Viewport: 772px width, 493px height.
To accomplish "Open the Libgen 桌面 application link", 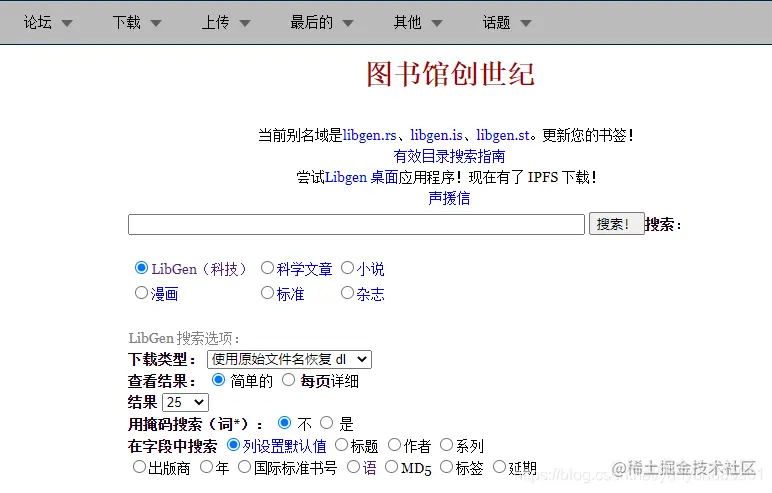I will pyautogui.click(x=361, y=177).
